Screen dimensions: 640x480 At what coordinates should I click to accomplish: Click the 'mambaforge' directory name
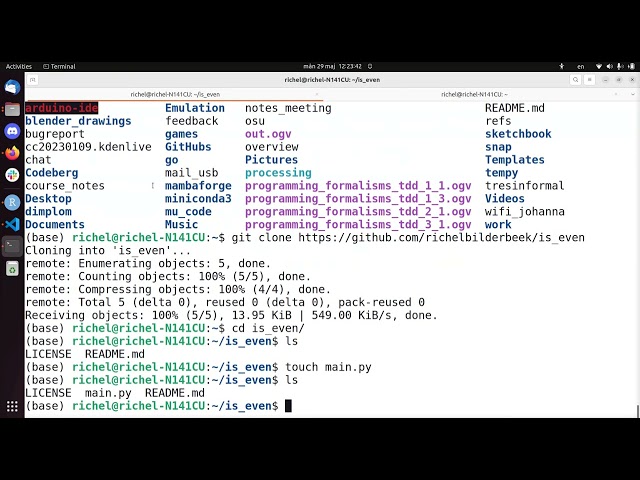[198, 186]
